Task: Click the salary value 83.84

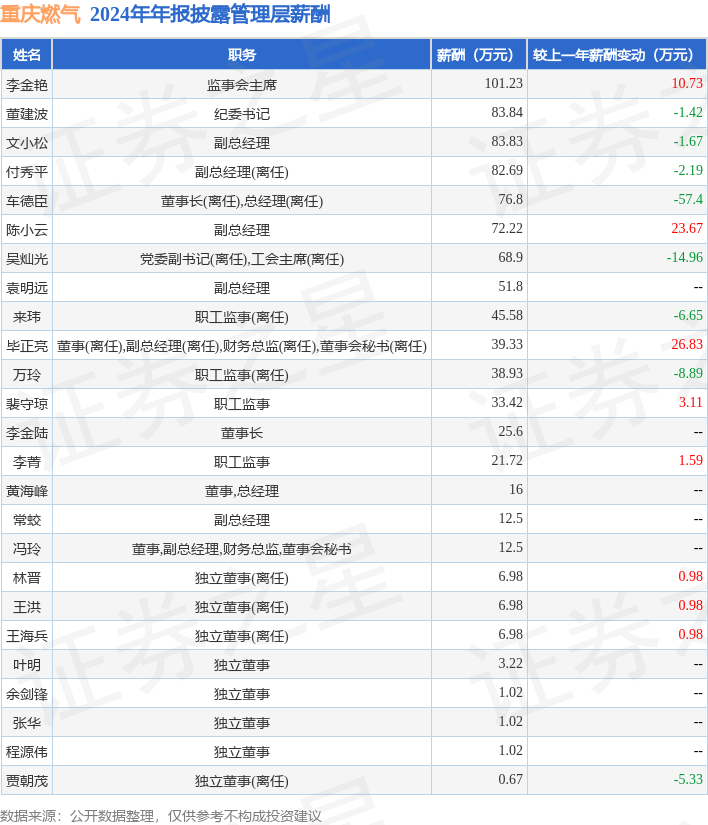Action: coord(507,112)
